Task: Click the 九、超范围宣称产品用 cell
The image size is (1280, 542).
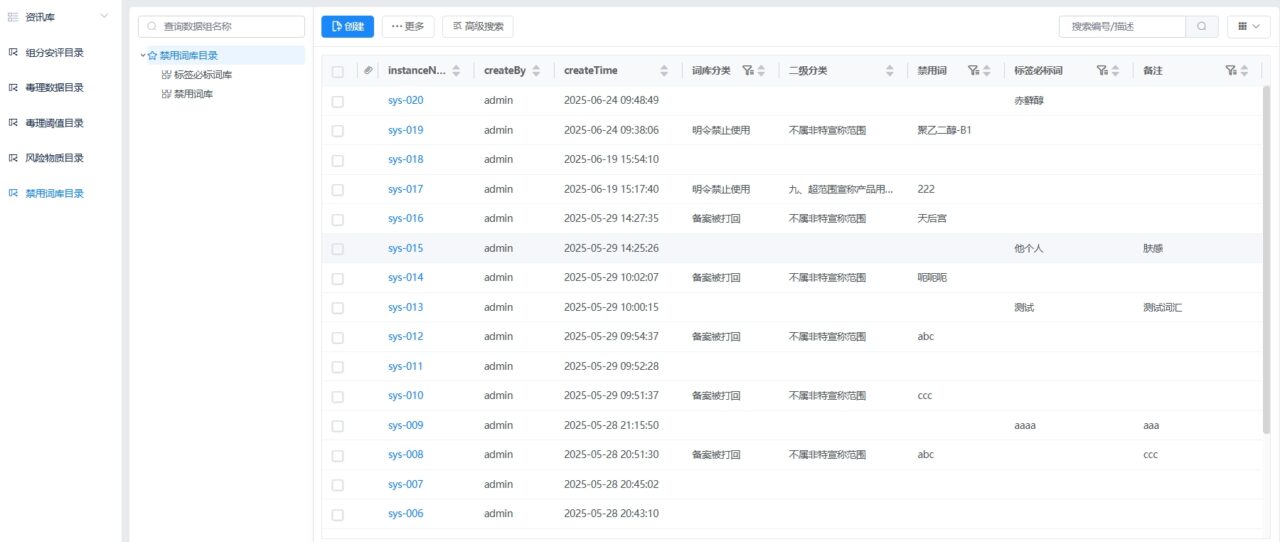Action: [x=841, y=190]
